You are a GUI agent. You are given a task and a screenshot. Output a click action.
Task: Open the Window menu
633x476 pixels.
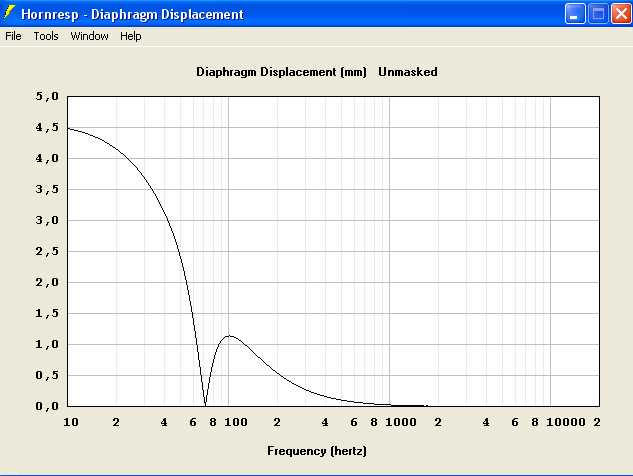(89, 36)
